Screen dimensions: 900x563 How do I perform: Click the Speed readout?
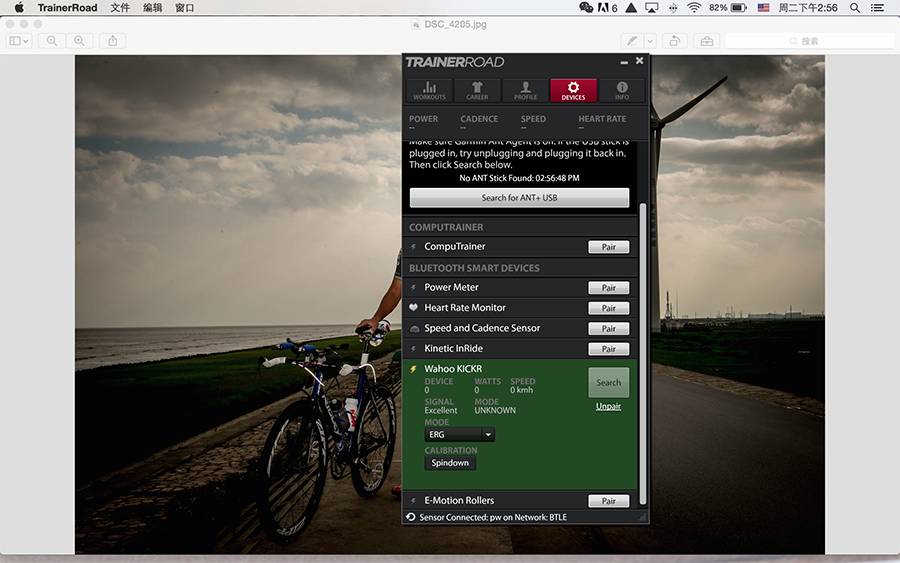[x=533, y=122]
